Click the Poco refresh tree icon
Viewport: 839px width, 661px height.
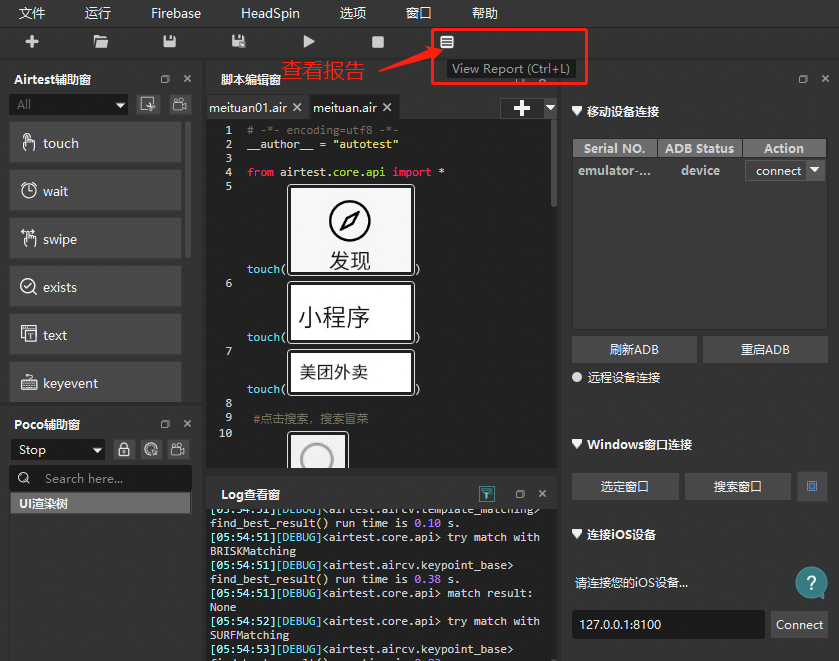[151, 450]
